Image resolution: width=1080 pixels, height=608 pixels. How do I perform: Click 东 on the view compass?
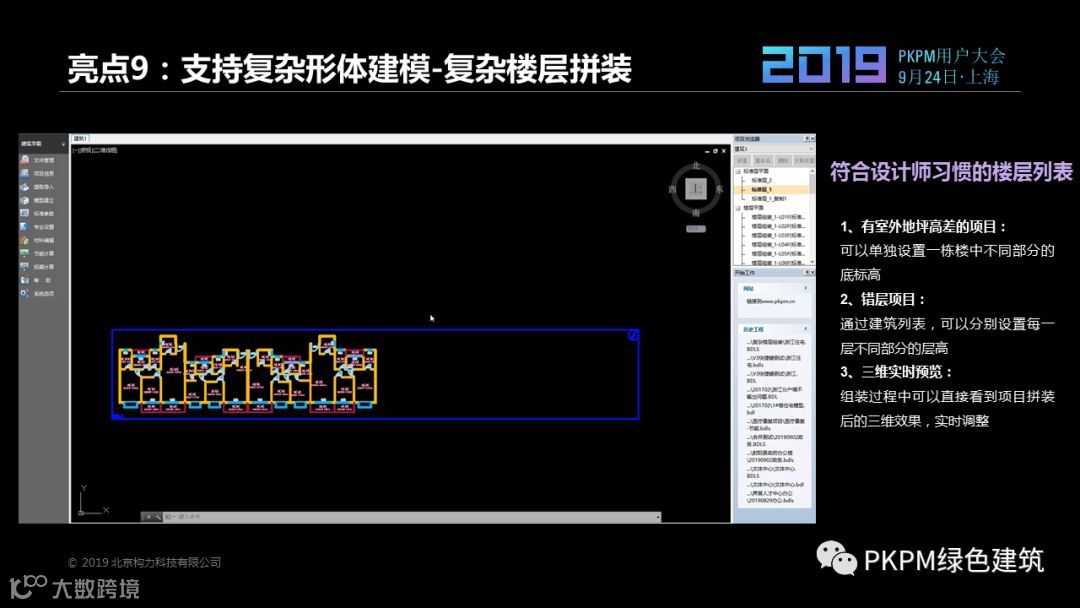point(719,189)
